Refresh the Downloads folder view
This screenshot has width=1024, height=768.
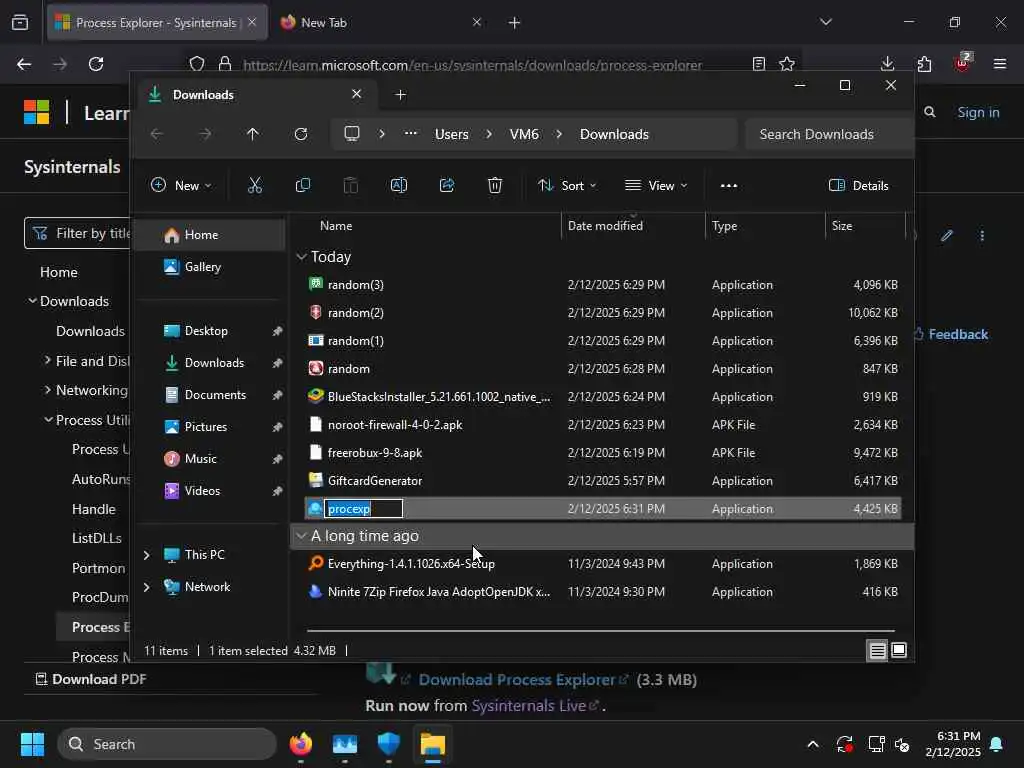pyautogui.click(x=301, y=134)
